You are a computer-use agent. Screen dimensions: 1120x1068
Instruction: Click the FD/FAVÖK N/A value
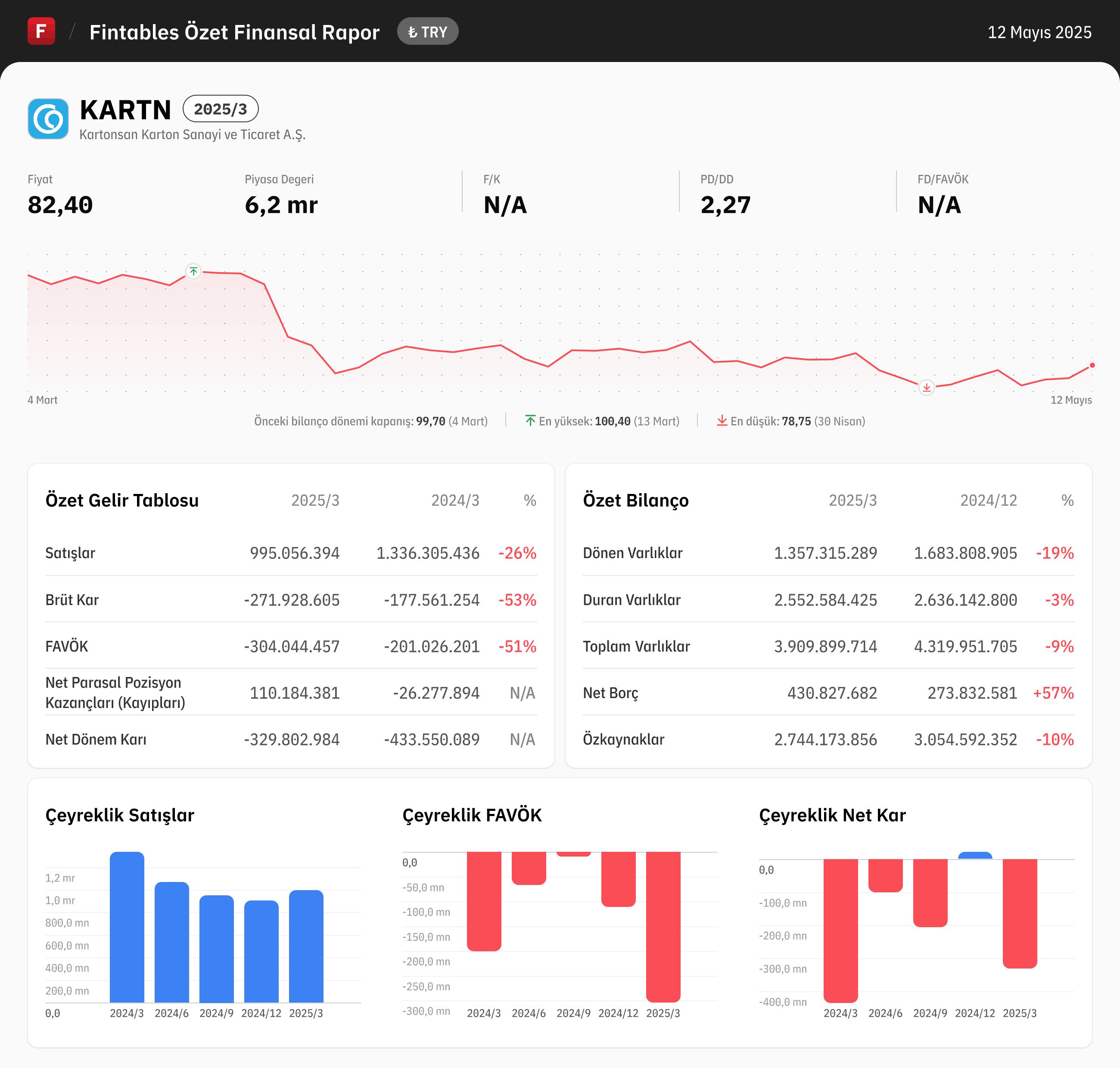[939, 205]
